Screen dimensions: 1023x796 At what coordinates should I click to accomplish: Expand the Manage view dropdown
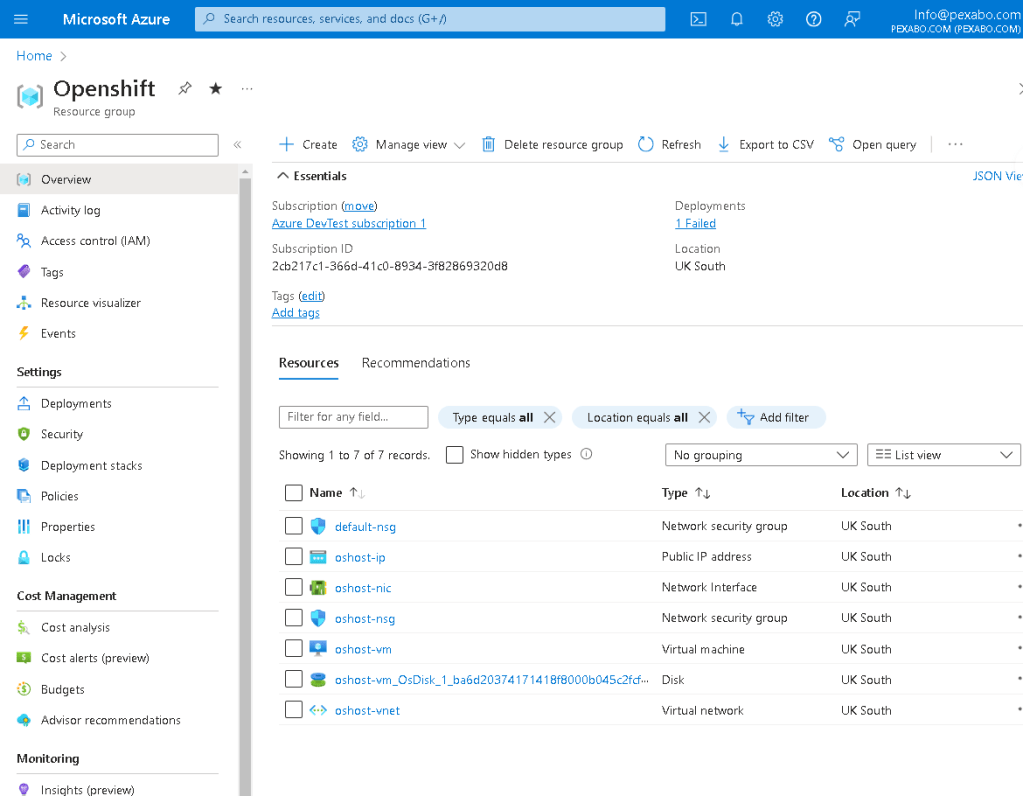(408, 145)
